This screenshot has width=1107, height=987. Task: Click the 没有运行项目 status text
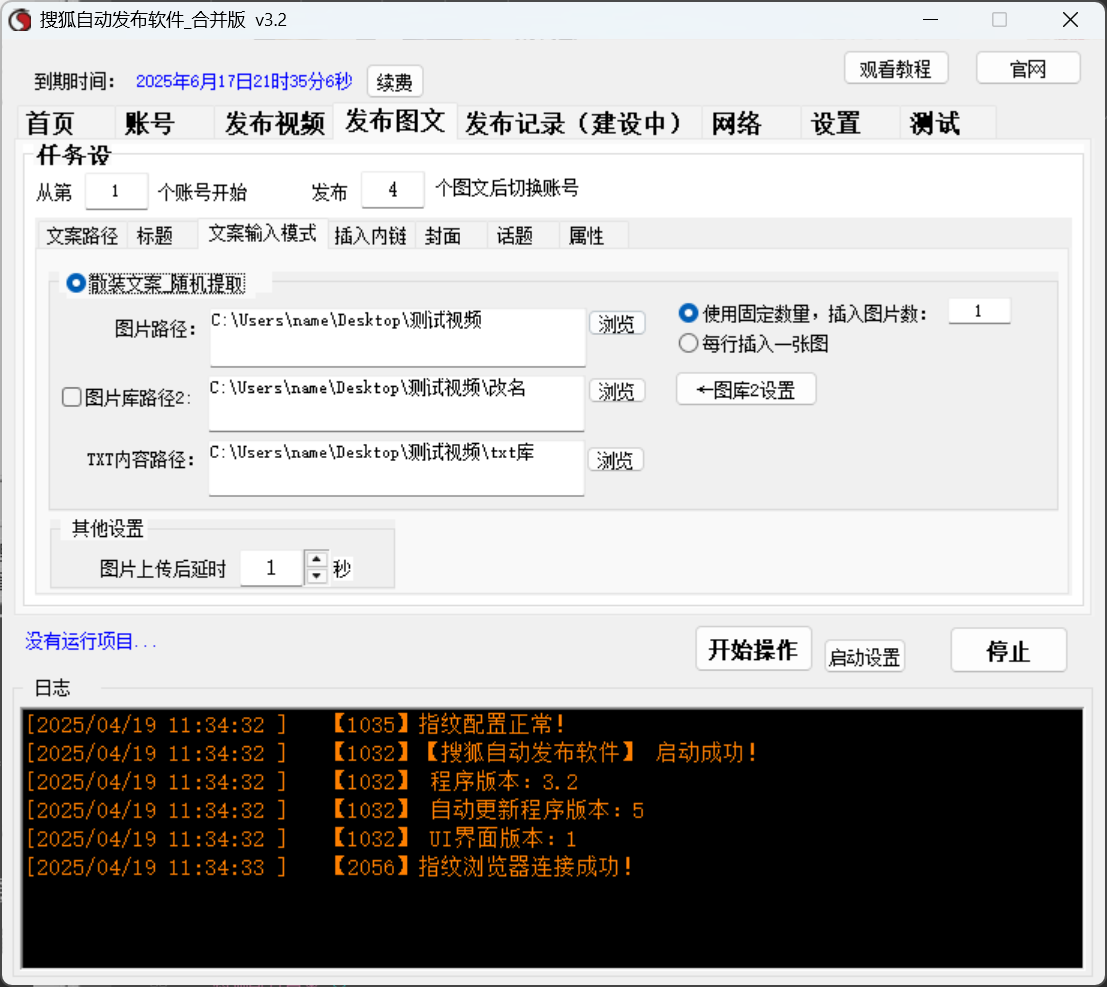[91, 641]
